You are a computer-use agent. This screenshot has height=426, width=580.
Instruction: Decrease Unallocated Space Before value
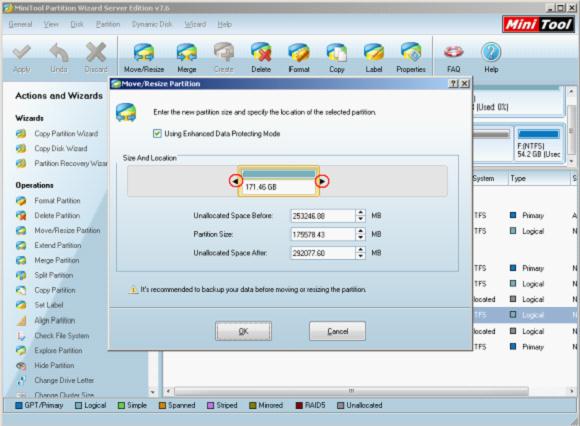point(360,219)
